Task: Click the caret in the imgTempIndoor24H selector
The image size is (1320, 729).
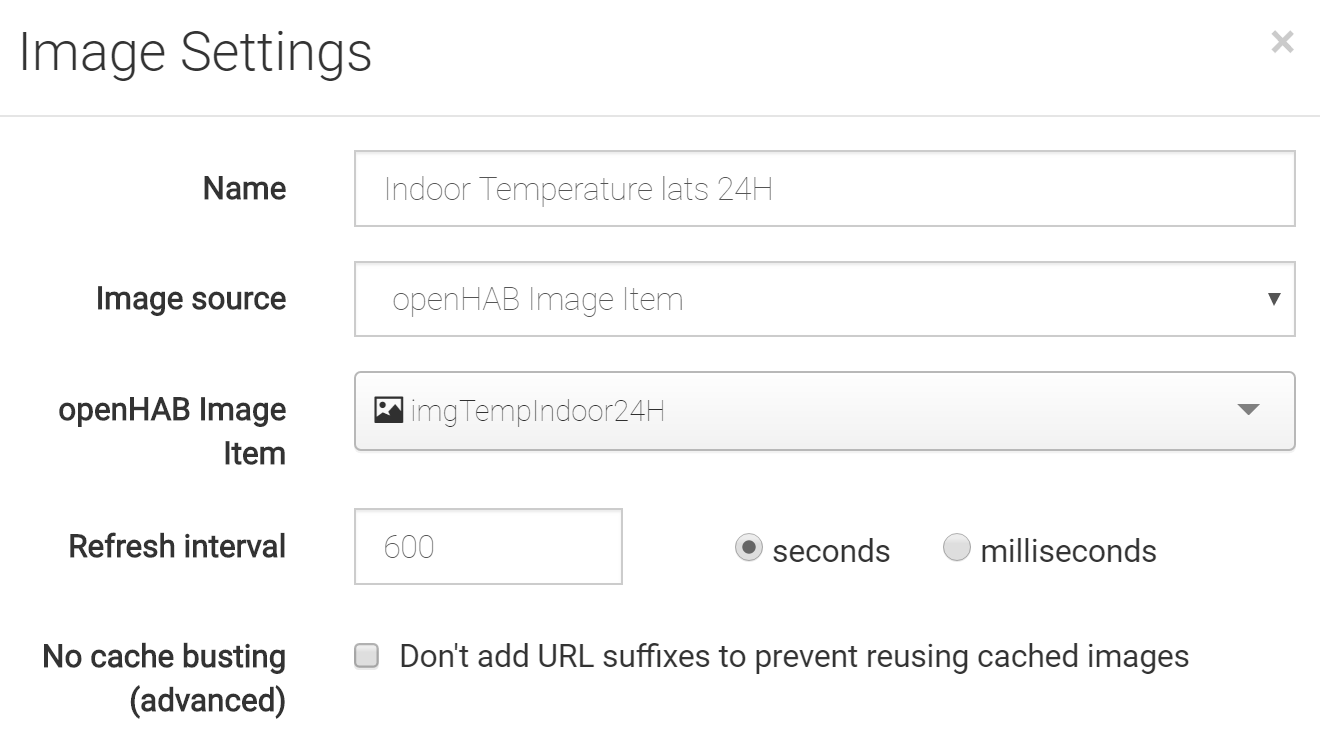Action: [x=1248, y=410]
